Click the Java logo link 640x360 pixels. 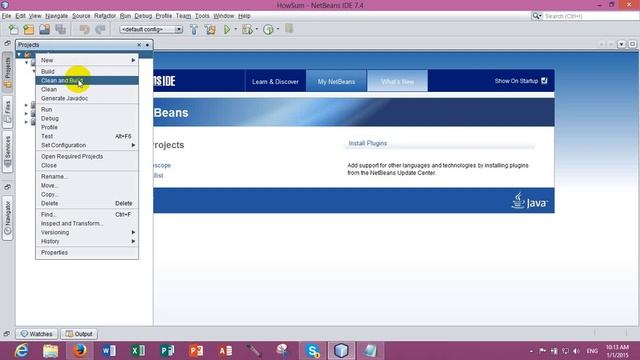pos(529,200)
